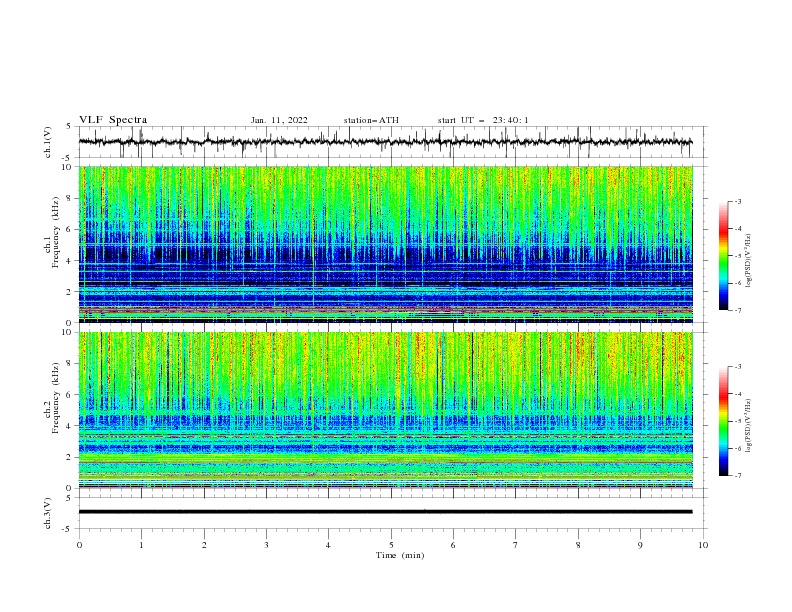This screenshot has width=792, height=612.
Task: Click inside the ch.2 spectrogram plot
Action: point(385,410)
